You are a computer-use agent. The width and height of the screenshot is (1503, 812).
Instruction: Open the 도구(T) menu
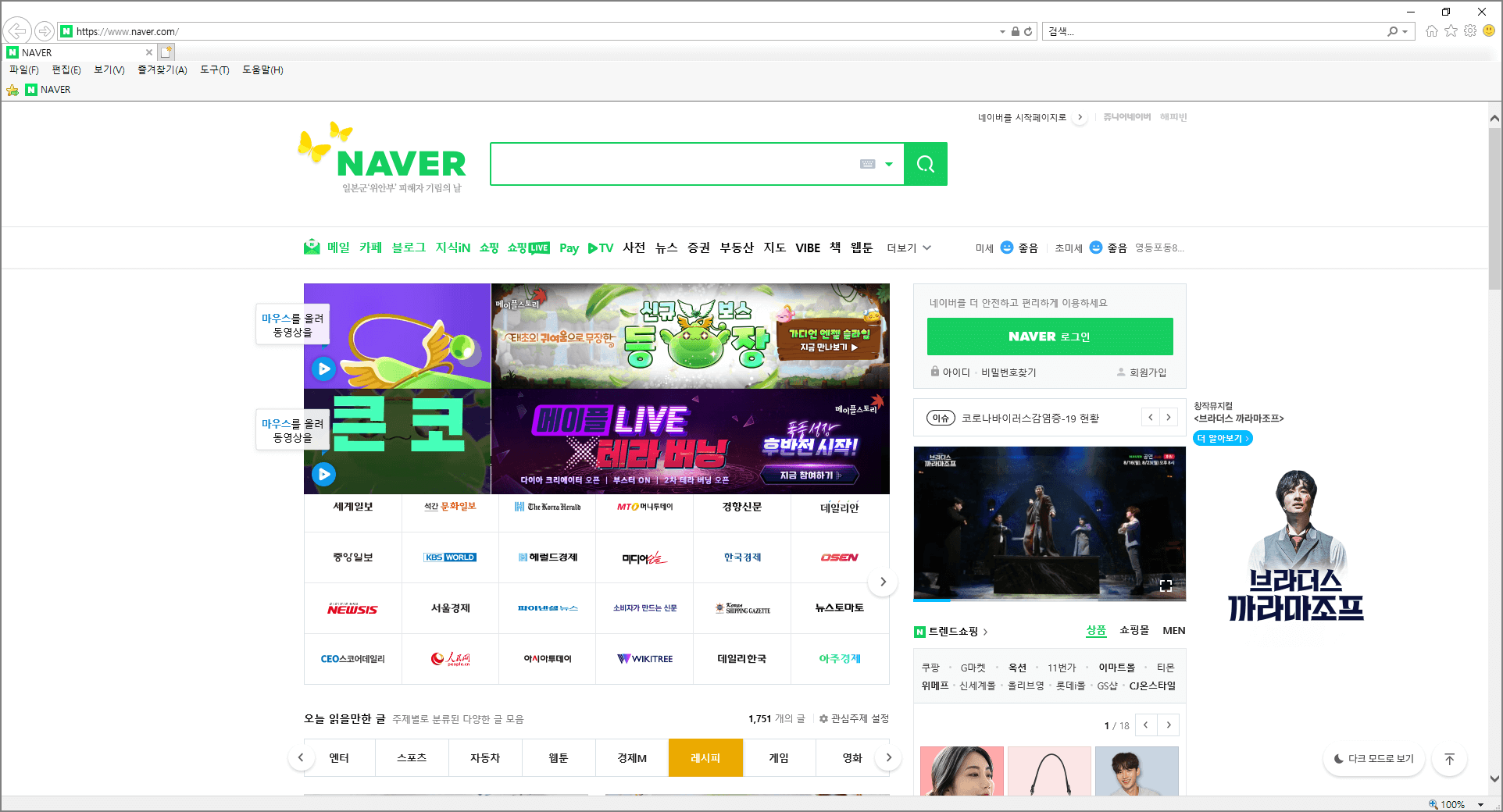[x=215, y=69]
